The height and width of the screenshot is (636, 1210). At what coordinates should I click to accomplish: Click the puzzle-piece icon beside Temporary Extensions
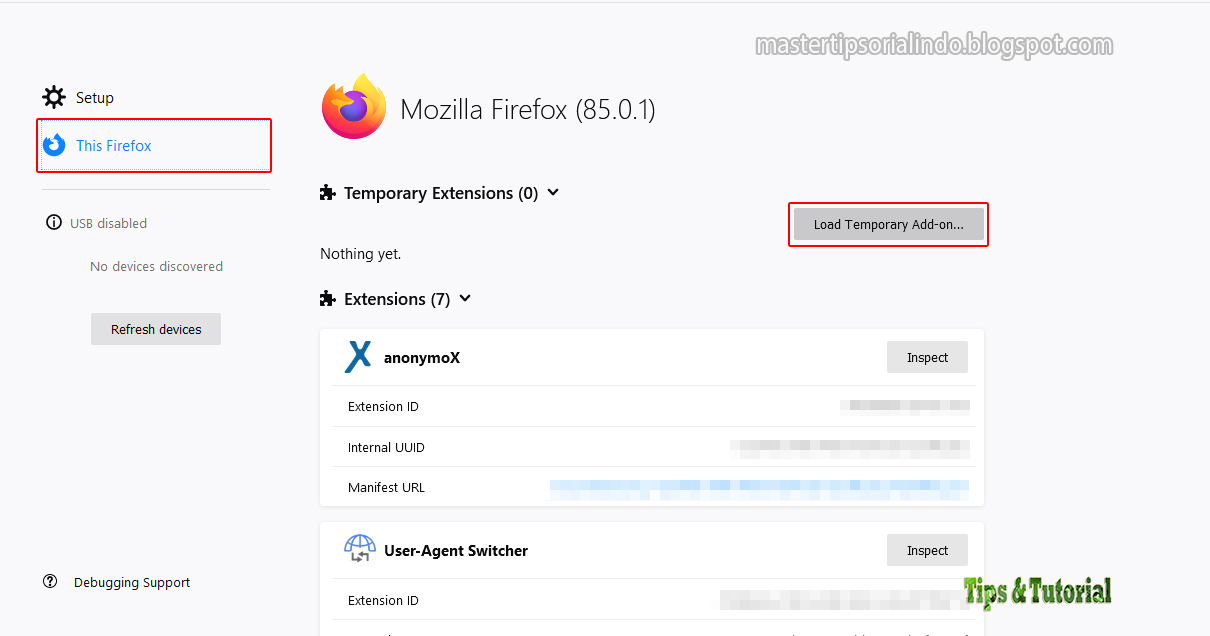tap(328, 192)
